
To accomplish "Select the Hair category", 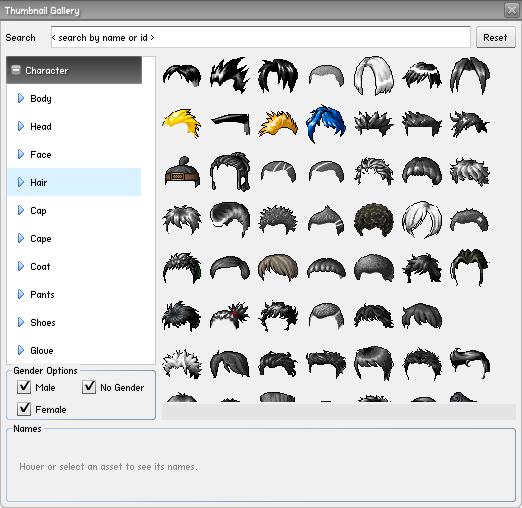I will 74,182.
